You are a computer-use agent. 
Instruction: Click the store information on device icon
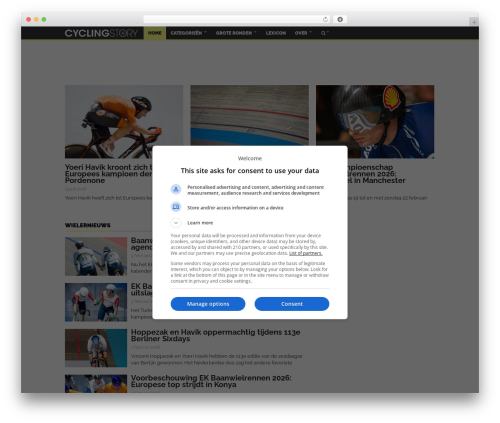click(x=176, y=207)
